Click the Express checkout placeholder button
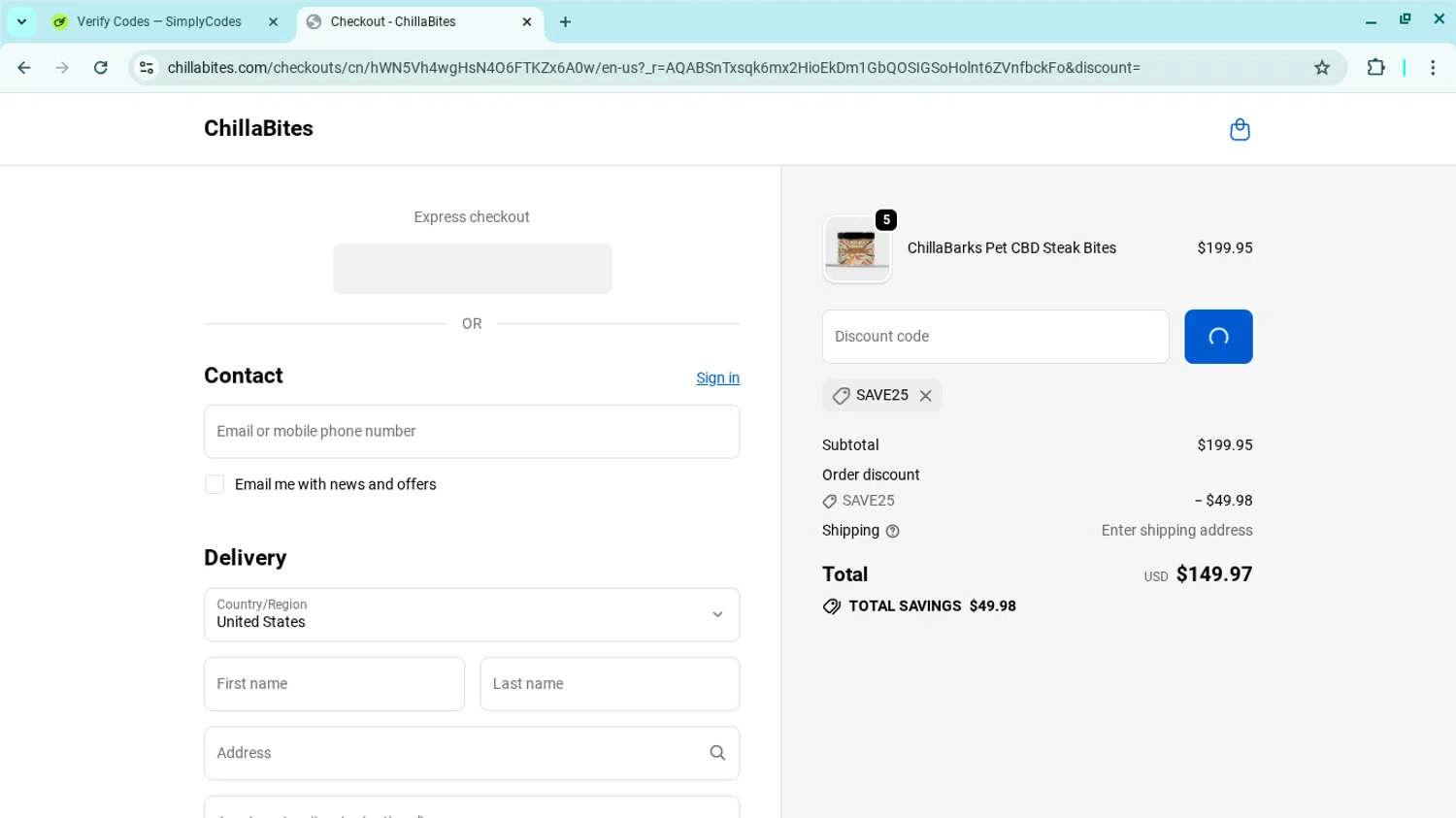This screenshot has height=818, width=1456. click(472, 269)
